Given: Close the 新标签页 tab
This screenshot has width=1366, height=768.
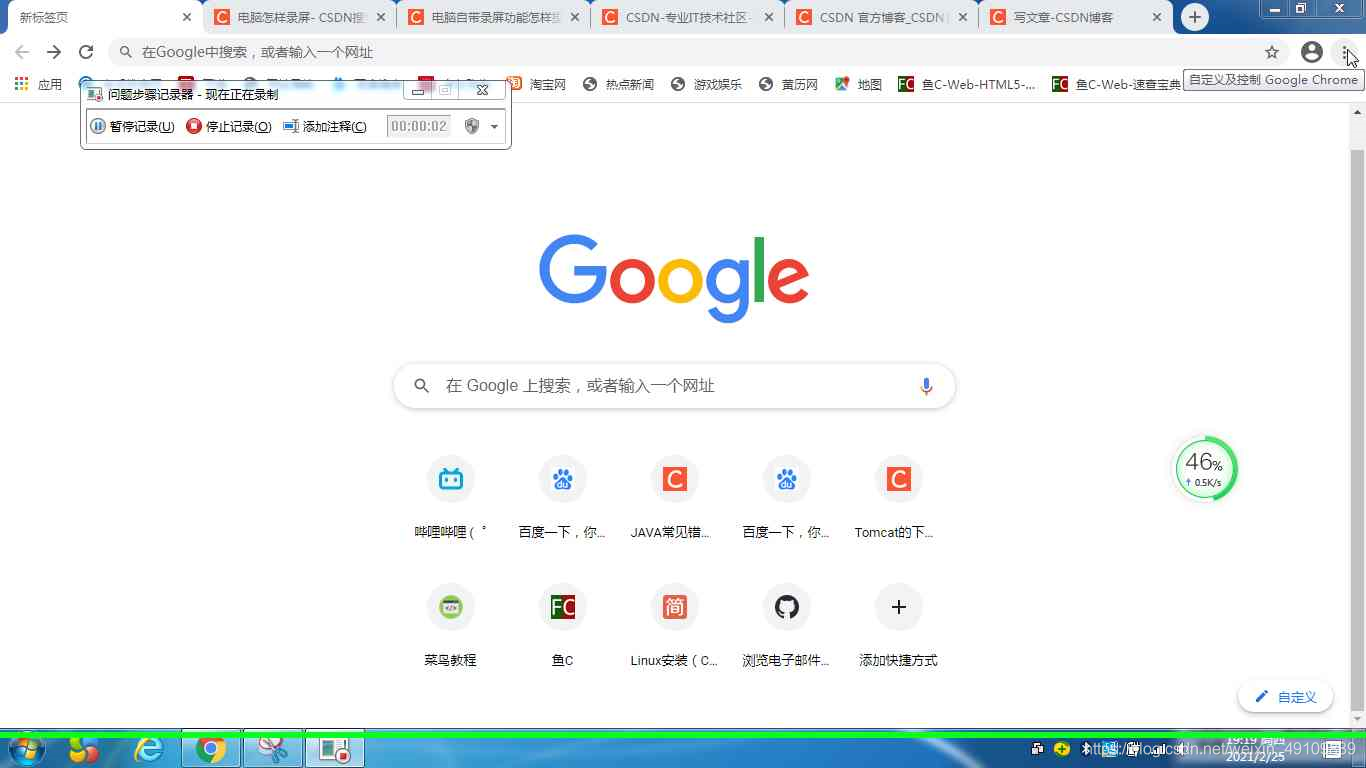Looking at the screenshot, I should pyautogui.click(x=187, y=17).
